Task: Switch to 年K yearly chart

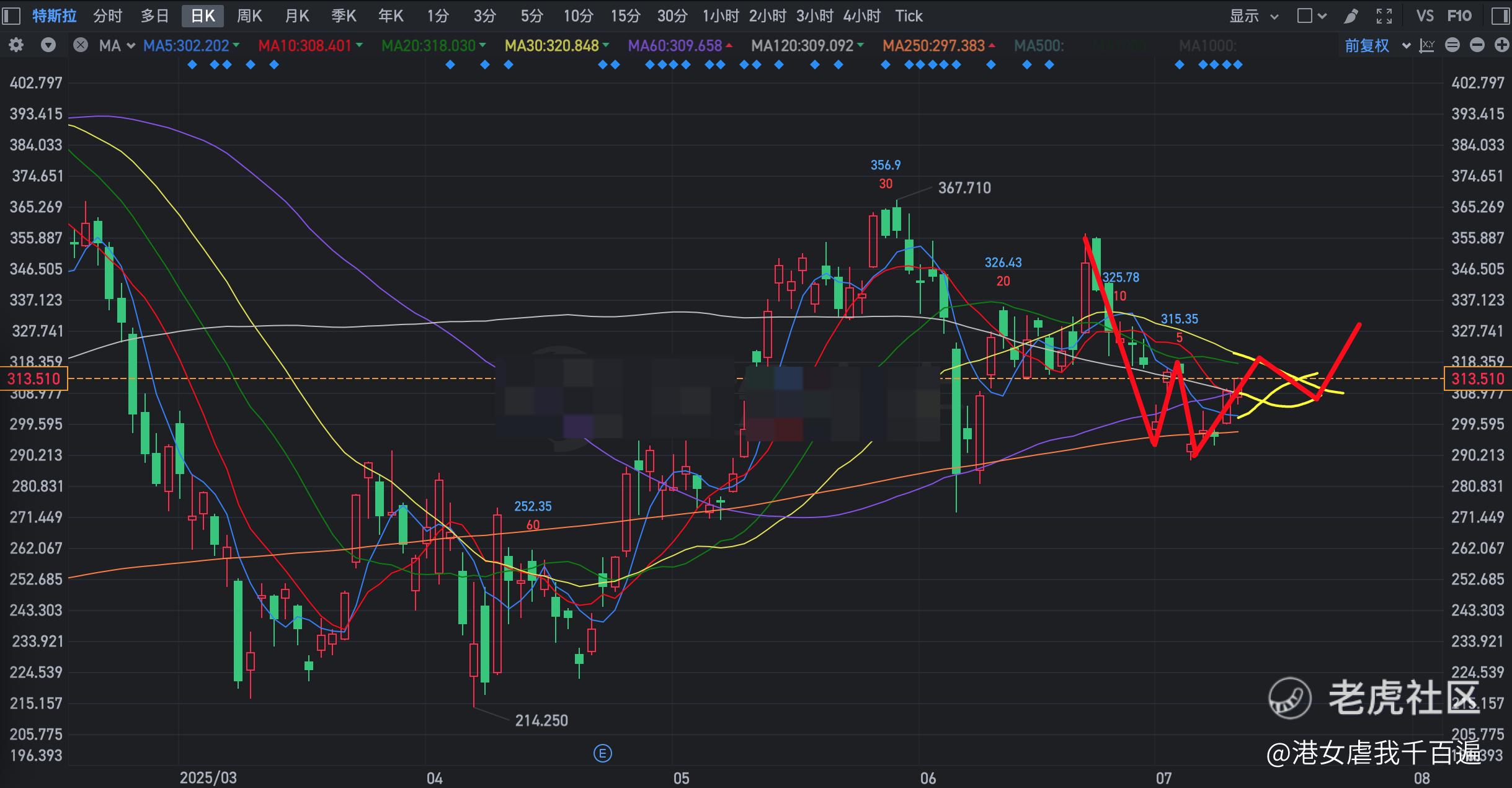Action: pos(391,16)
